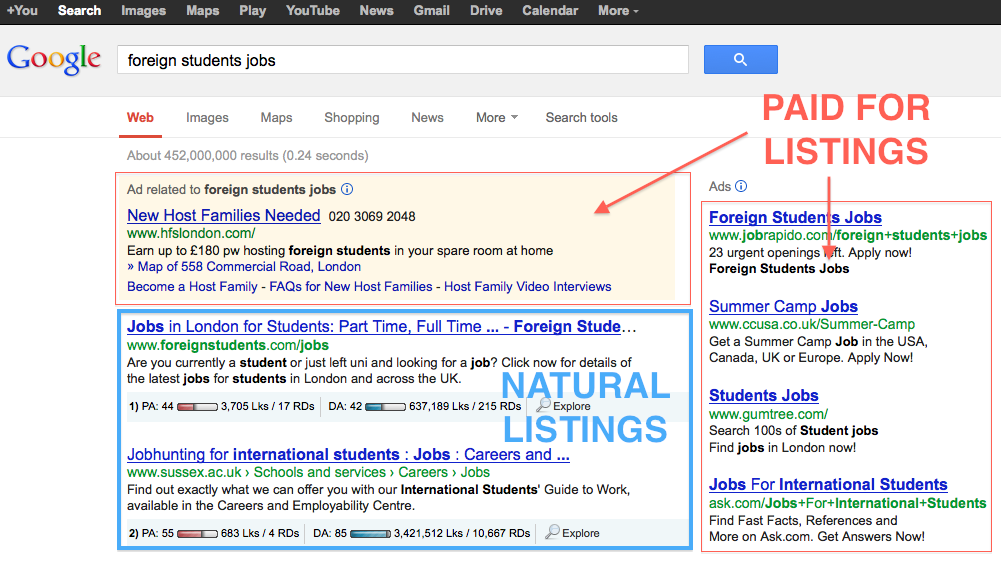Image resolution: width=1001 pixels, height=562 pixels.
Task: Open info icon next to Ads heading
Action: (x=741, y=186)
